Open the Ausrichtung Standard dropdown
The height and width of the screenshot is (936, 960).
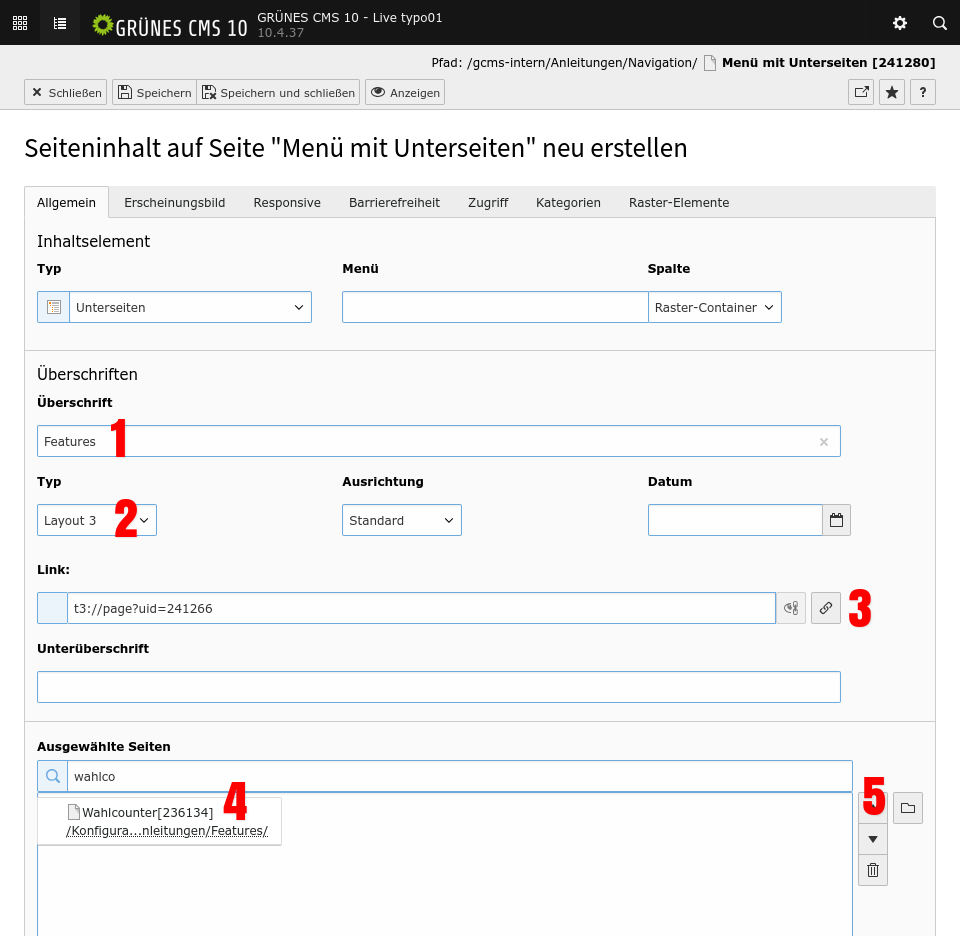pyautogui.click(x=401, y=520)
